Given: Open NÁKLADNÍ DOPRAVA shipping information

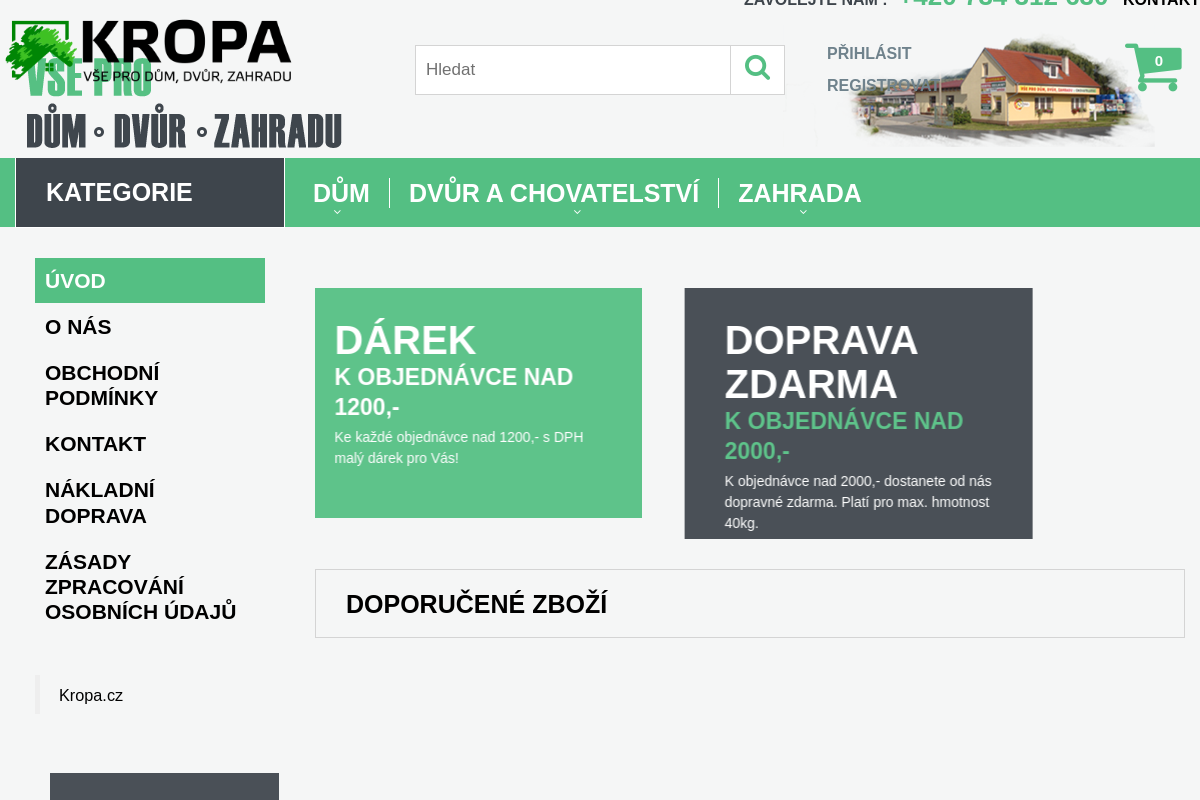Looking at the screenshot, I should [99, 502].
